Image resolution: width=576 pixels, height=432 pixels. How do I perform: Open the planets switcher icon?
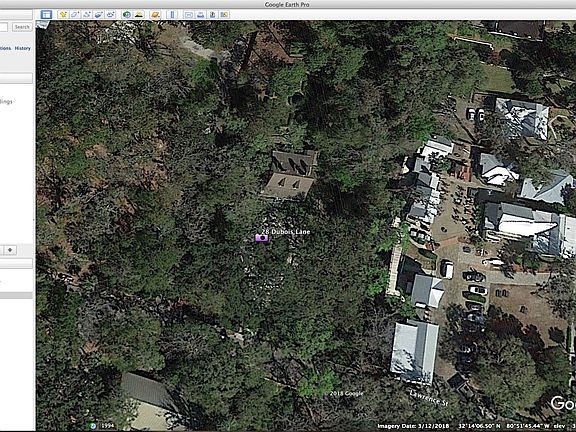point(155,15)
